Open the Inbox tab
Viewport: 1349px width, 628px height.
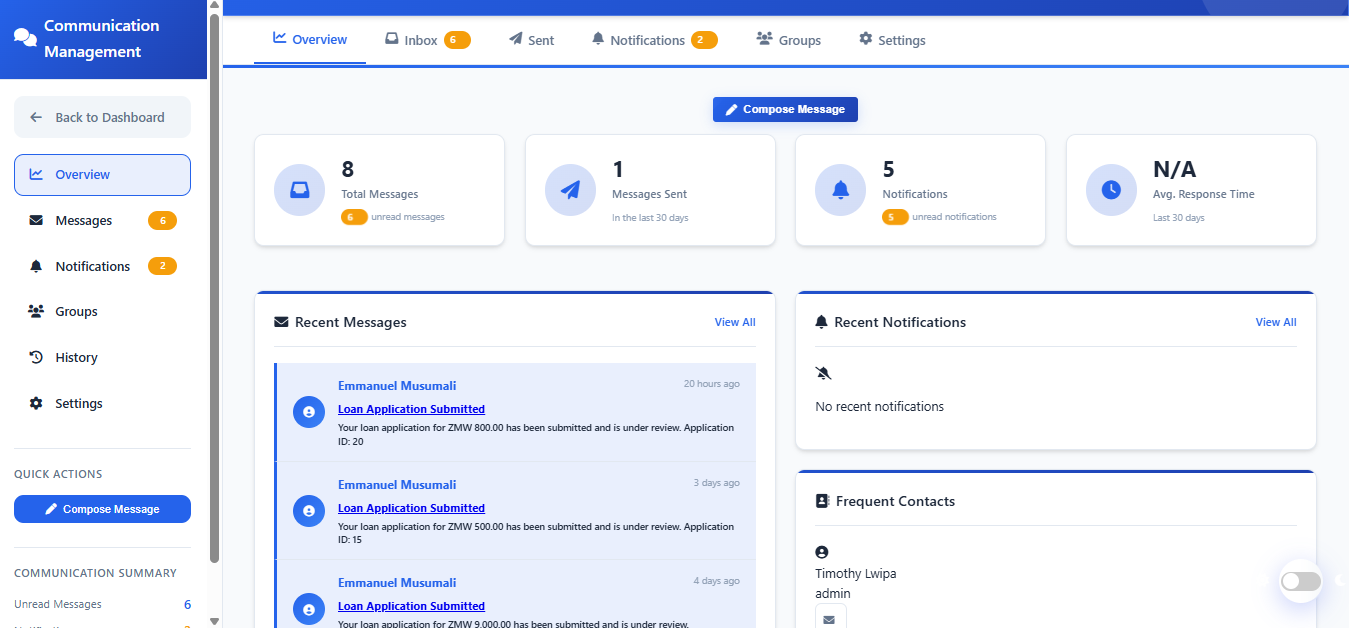click(x=427, y=40)
